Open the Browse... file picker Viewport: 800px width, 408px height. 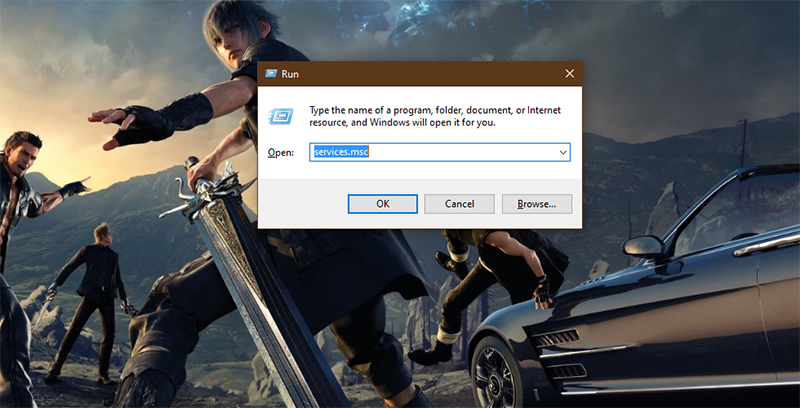537,203
